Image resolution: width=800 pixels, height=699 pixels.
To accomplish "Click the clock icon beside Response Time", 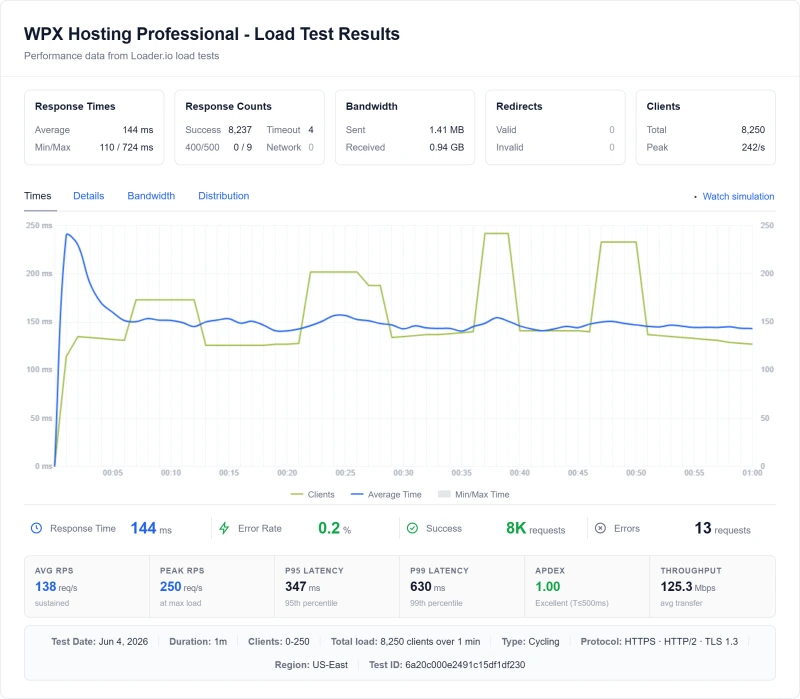I will click(36, 529).
